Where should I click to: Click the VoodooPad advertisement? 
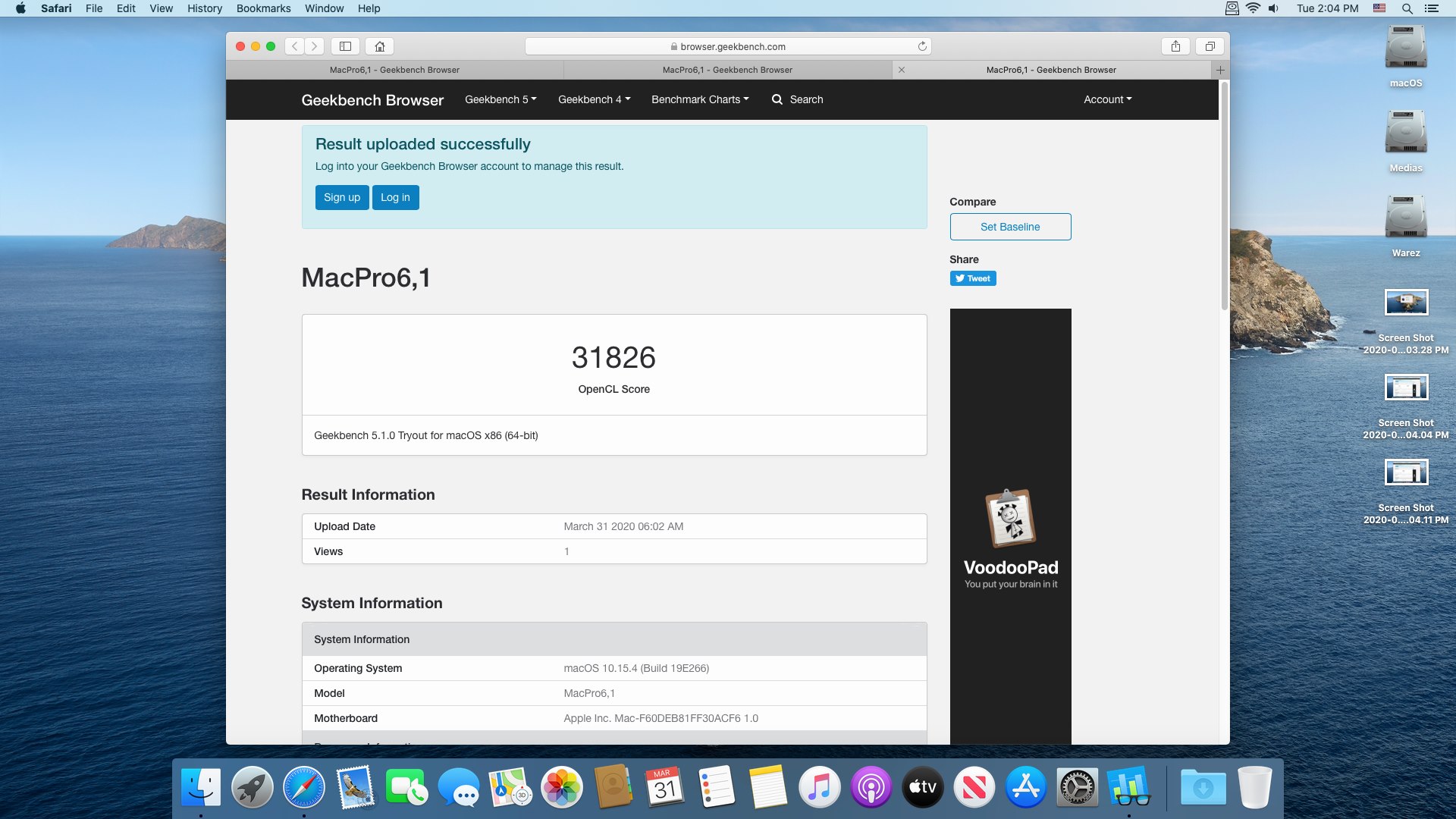1011,526
